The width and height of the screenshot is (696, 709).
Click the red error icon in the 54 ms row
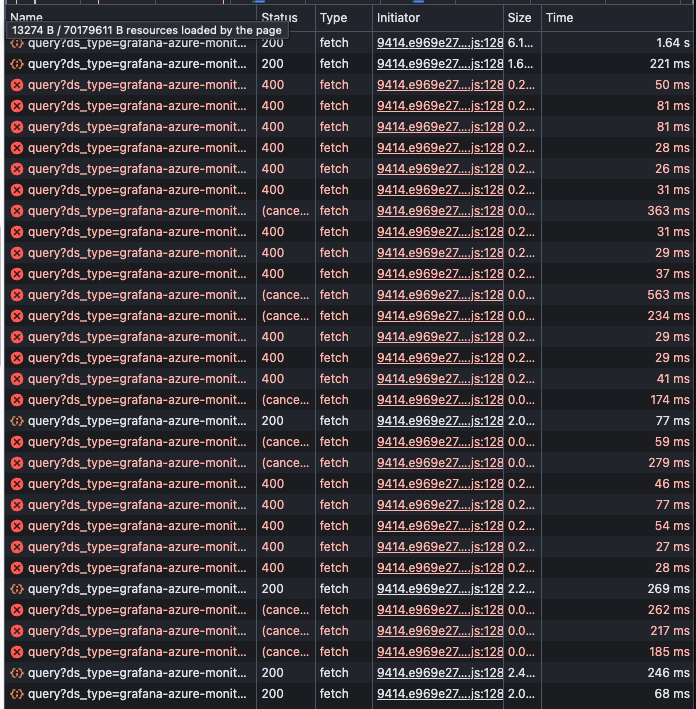point(17,526)
